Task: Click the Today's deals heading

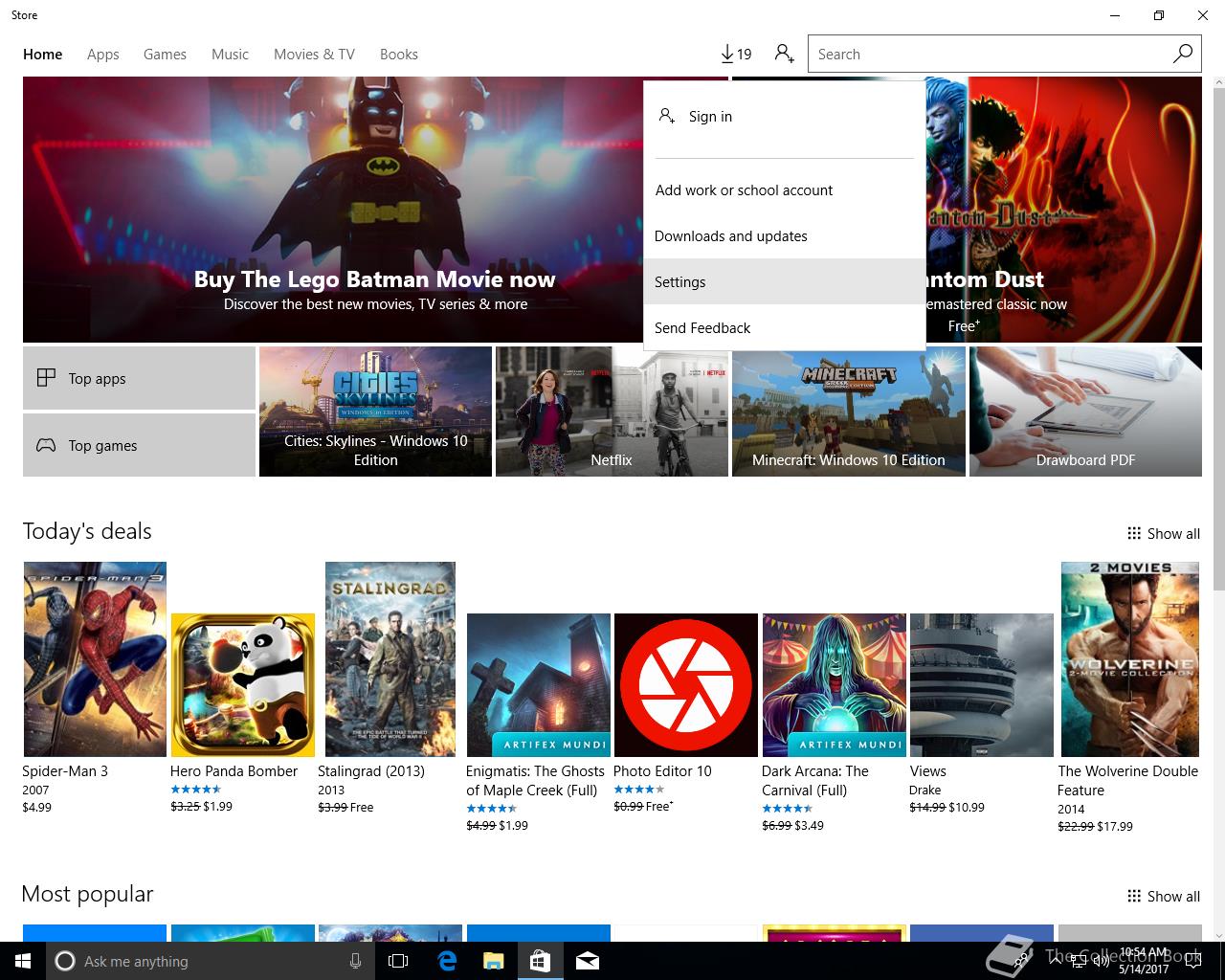Action: (x=87, y=531)
